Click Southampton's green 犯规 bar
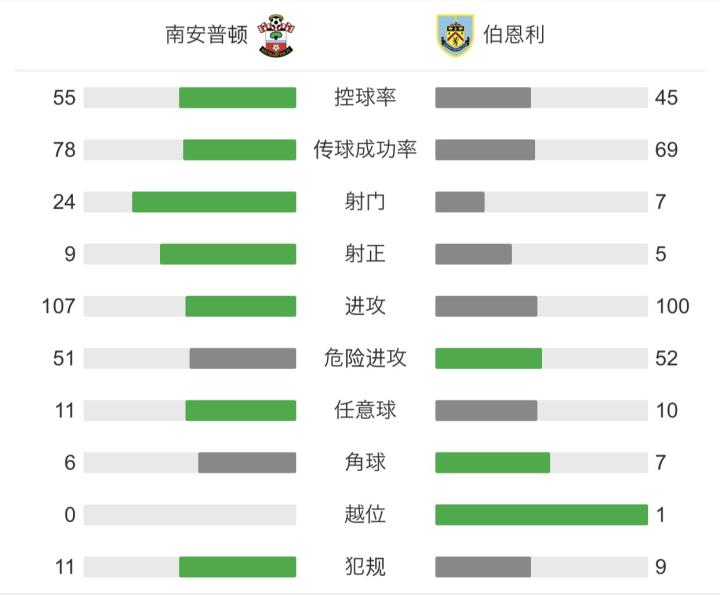Viewport: 720px width, 595px height. (x=237, y=567)
